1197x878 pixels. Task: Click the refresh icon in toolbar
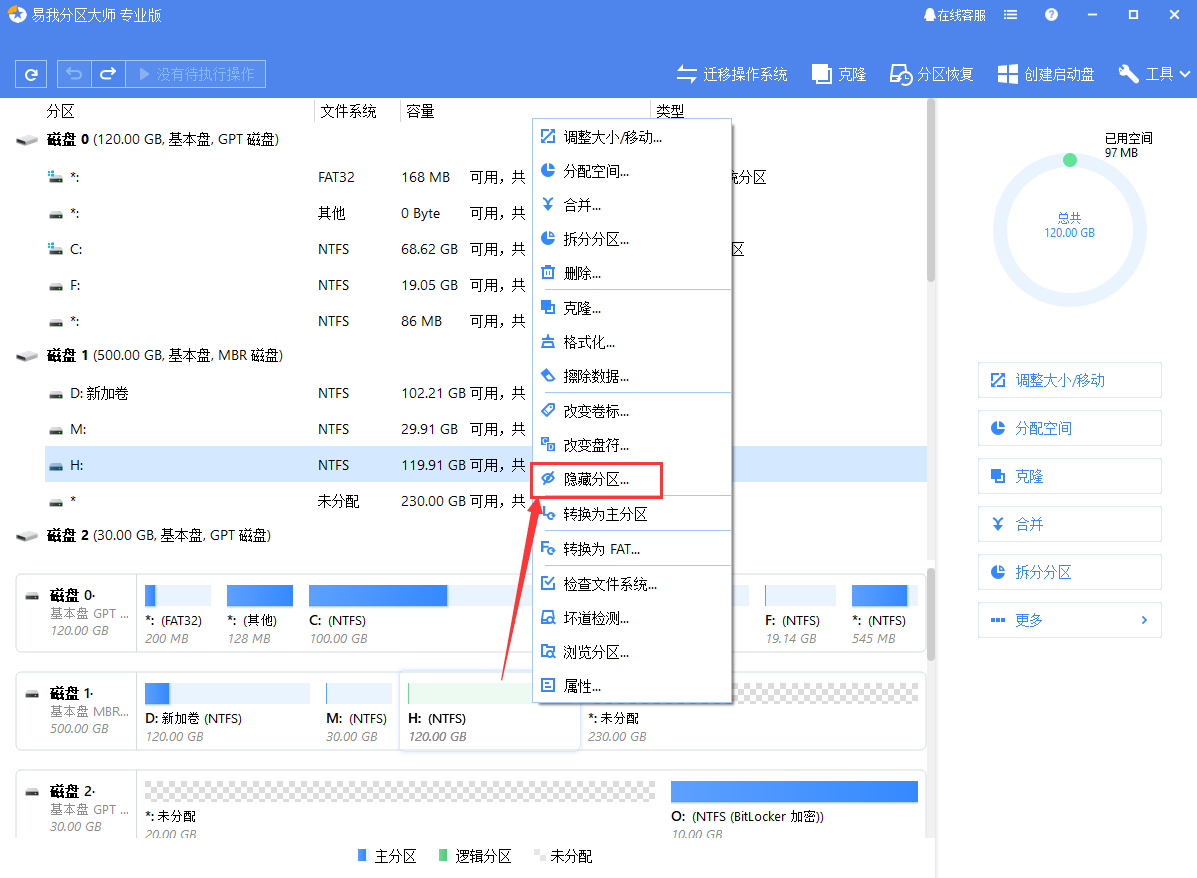click(32, 74)
